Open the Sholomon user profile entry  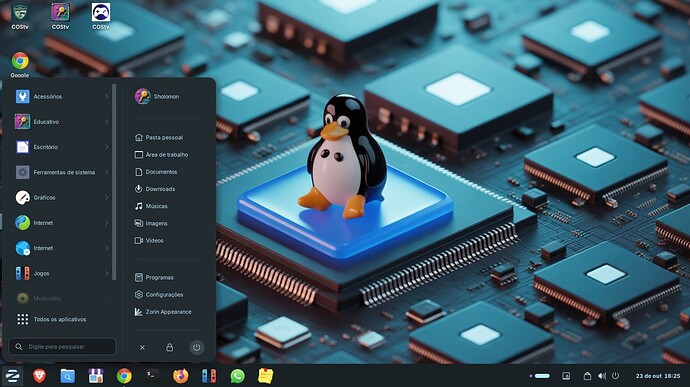157,96
